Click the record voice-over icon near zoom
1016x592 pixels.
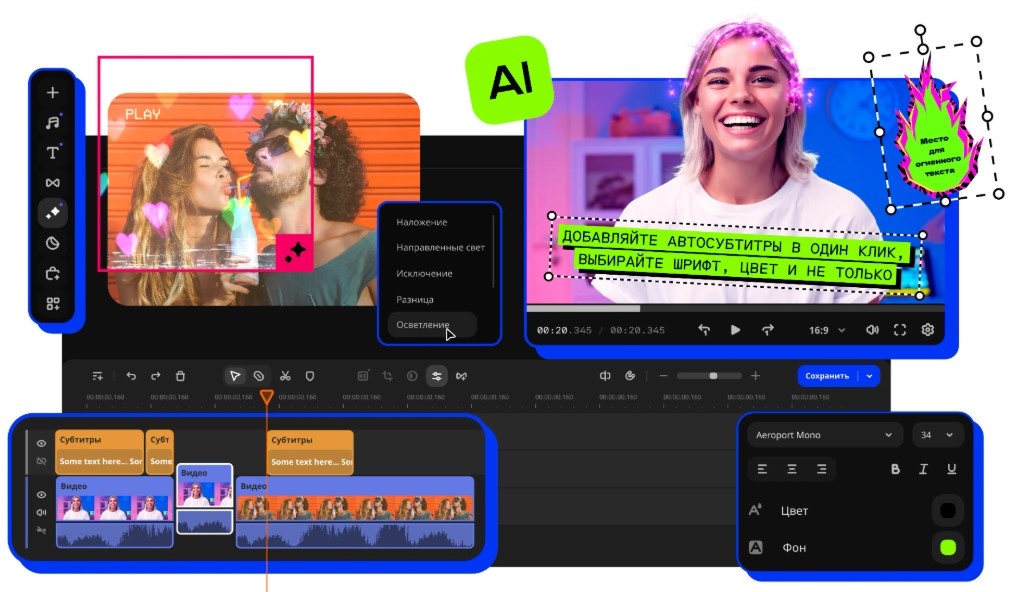click(x=630, y=376)
